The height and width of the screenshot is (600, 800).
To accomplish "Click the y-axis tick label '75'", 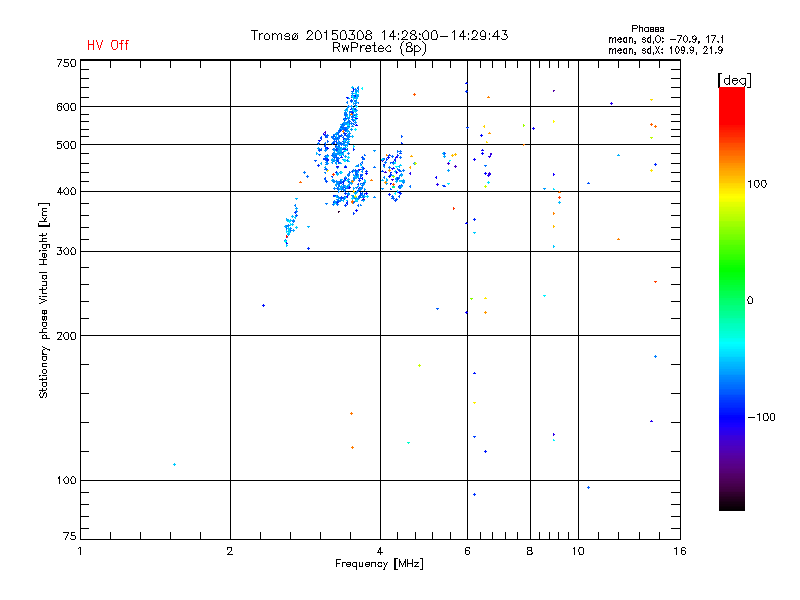I will (70, 536).
